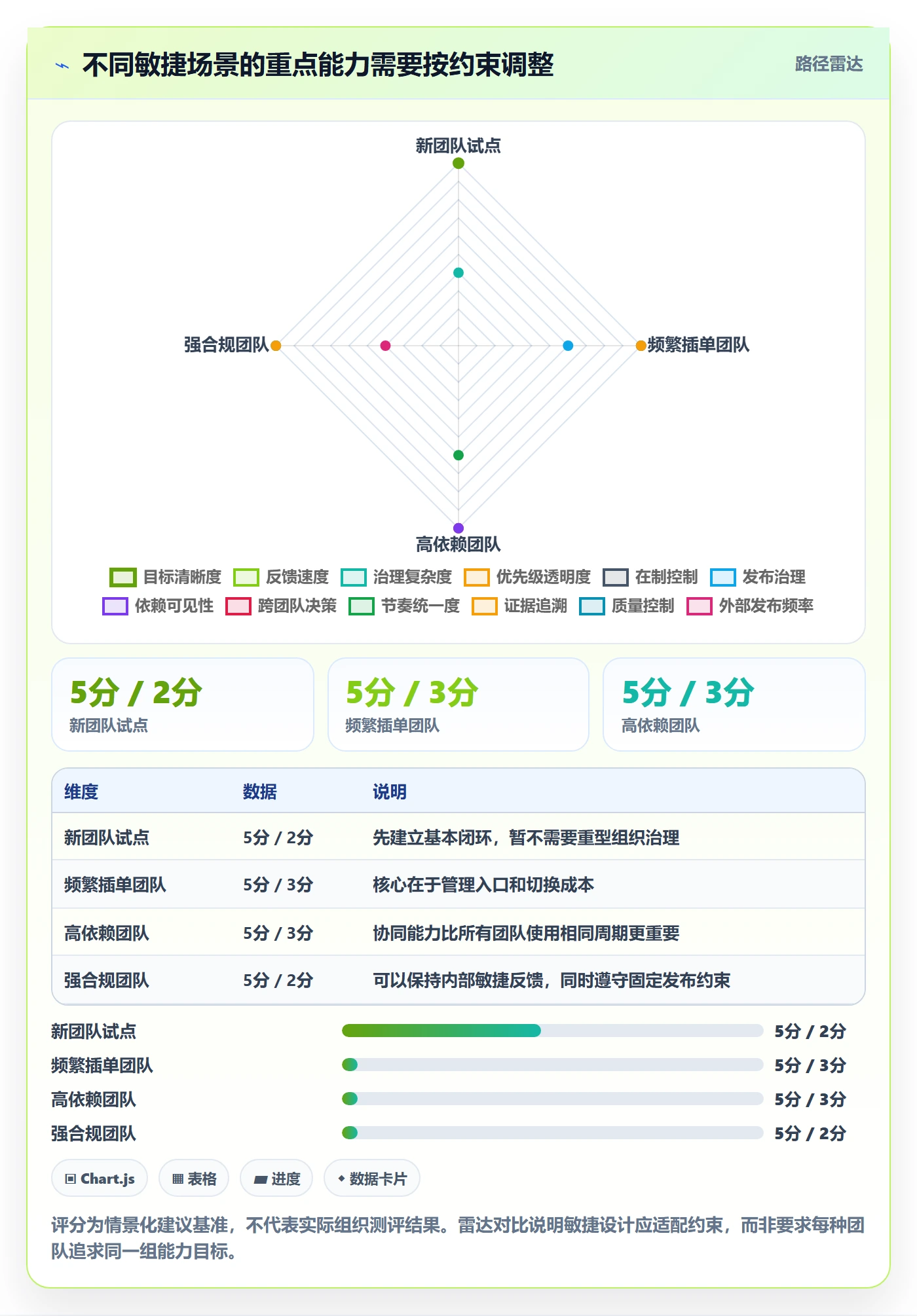
Task: Click text 先建立基本闭环，暂不需要重型组织治理
Action: [526, 837]
